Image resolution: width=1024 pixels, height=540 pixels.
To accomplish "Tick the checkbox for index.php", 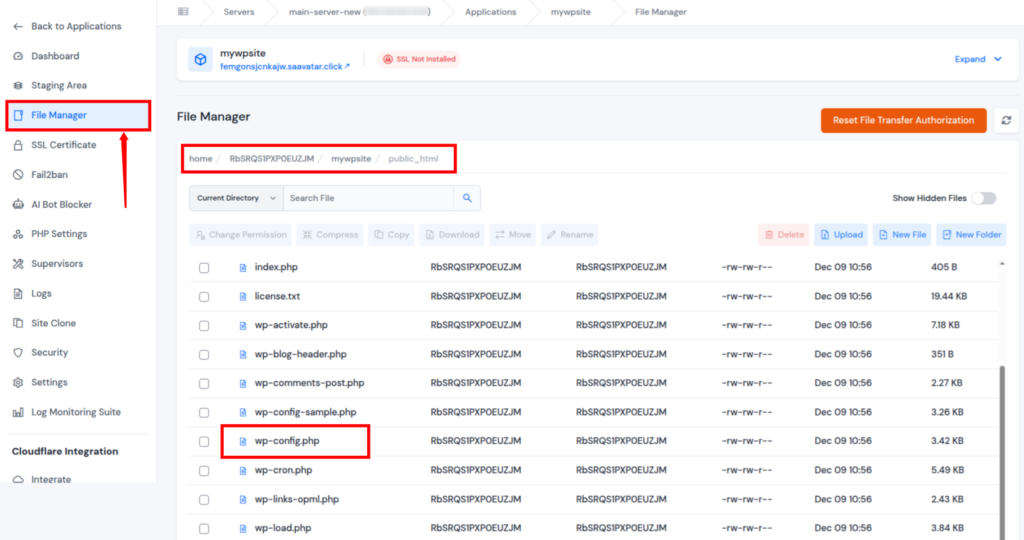I will 204,268.
